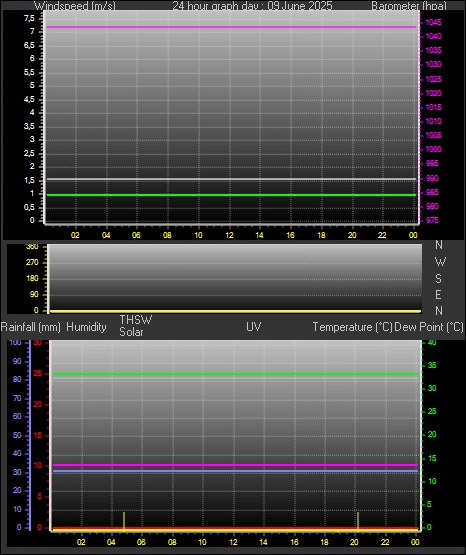The image size is (466, 555).
Task: Click hour '14' under the bottom chart
Action: 263,542
